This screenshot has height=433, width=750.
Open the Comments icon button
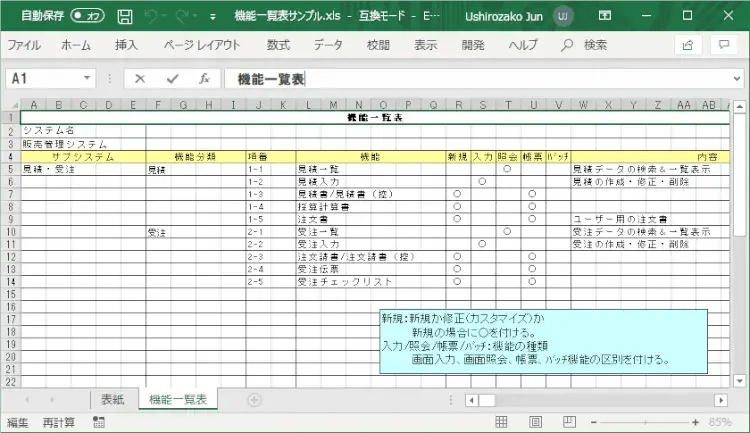722,45
